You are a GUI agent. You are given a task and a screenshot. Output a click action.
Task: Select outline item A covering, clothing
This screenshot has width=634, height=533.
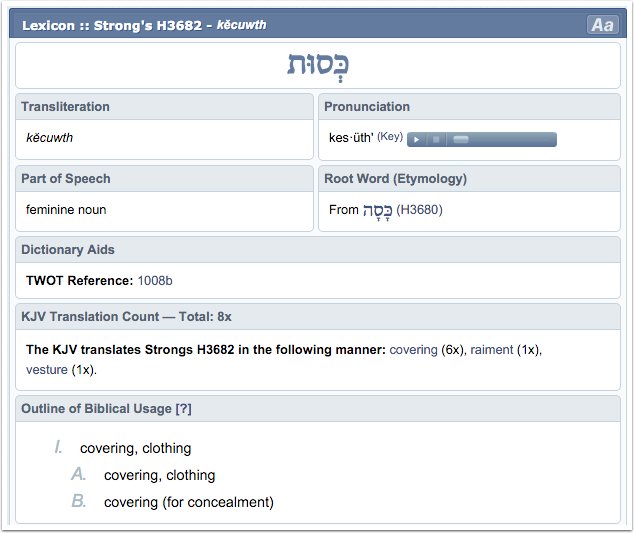159,475
